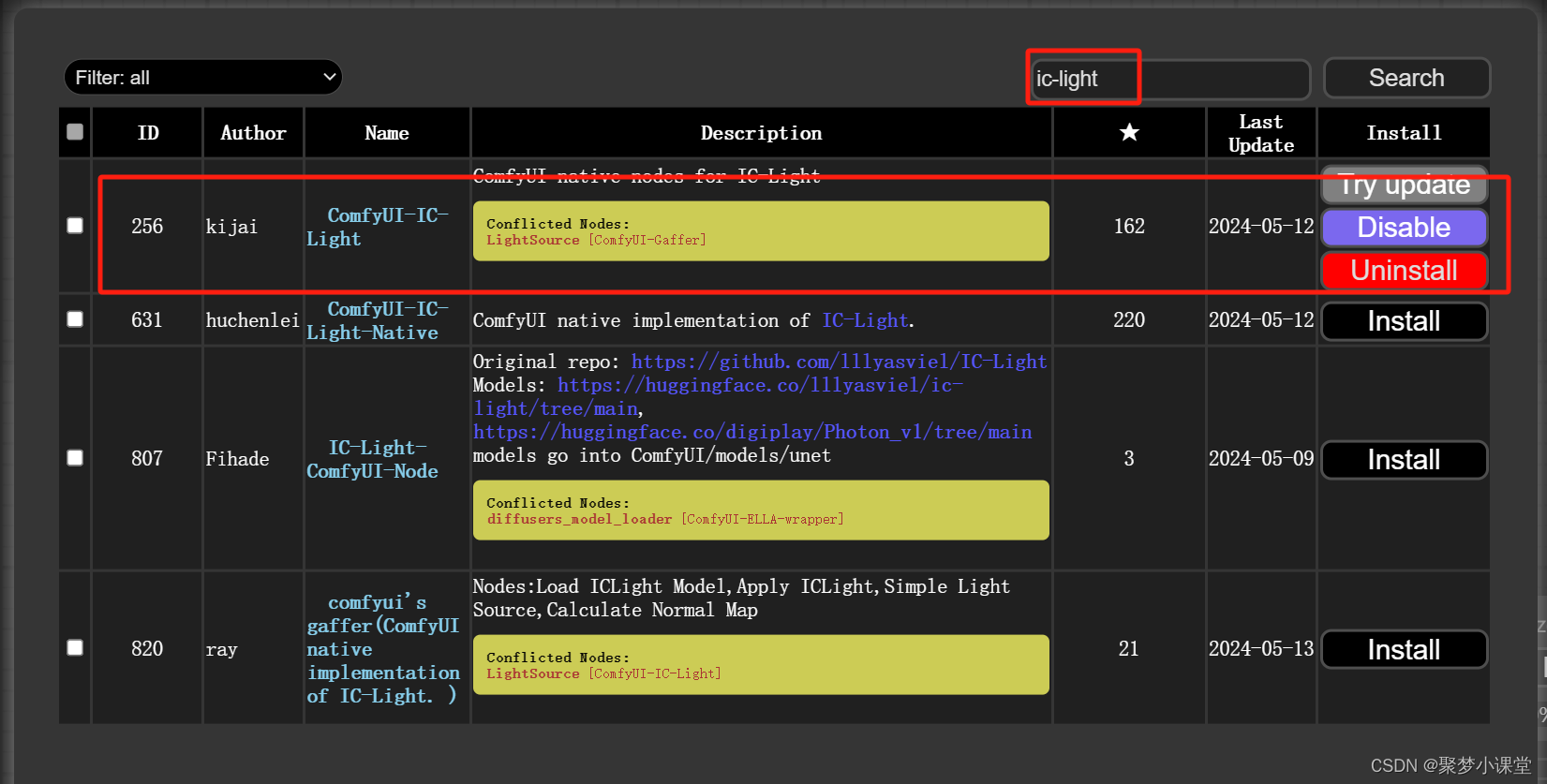Click the star count 162
Image resolution: width=1547 pixels, height=784 pixels.
pyautogui.click(x=1129, y=227)
